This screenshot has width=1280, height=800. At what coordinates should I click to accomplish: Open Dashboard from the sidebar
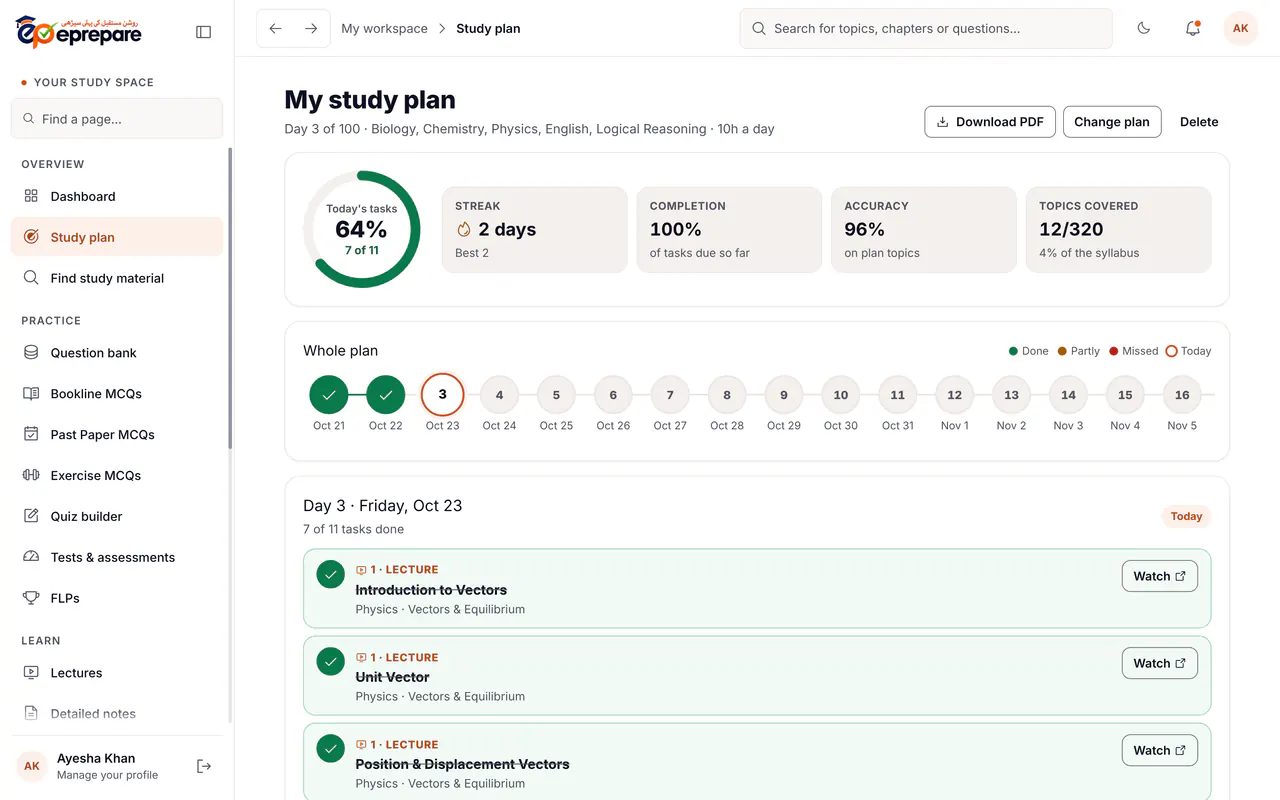(117, 196)
